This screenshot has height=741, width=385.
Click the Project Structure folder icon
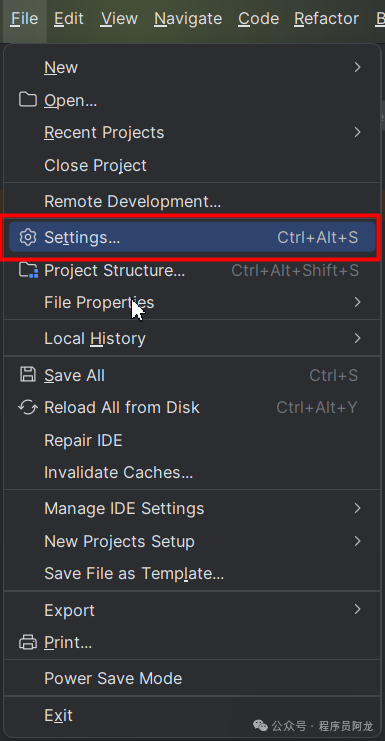click(x=28, y=270)
